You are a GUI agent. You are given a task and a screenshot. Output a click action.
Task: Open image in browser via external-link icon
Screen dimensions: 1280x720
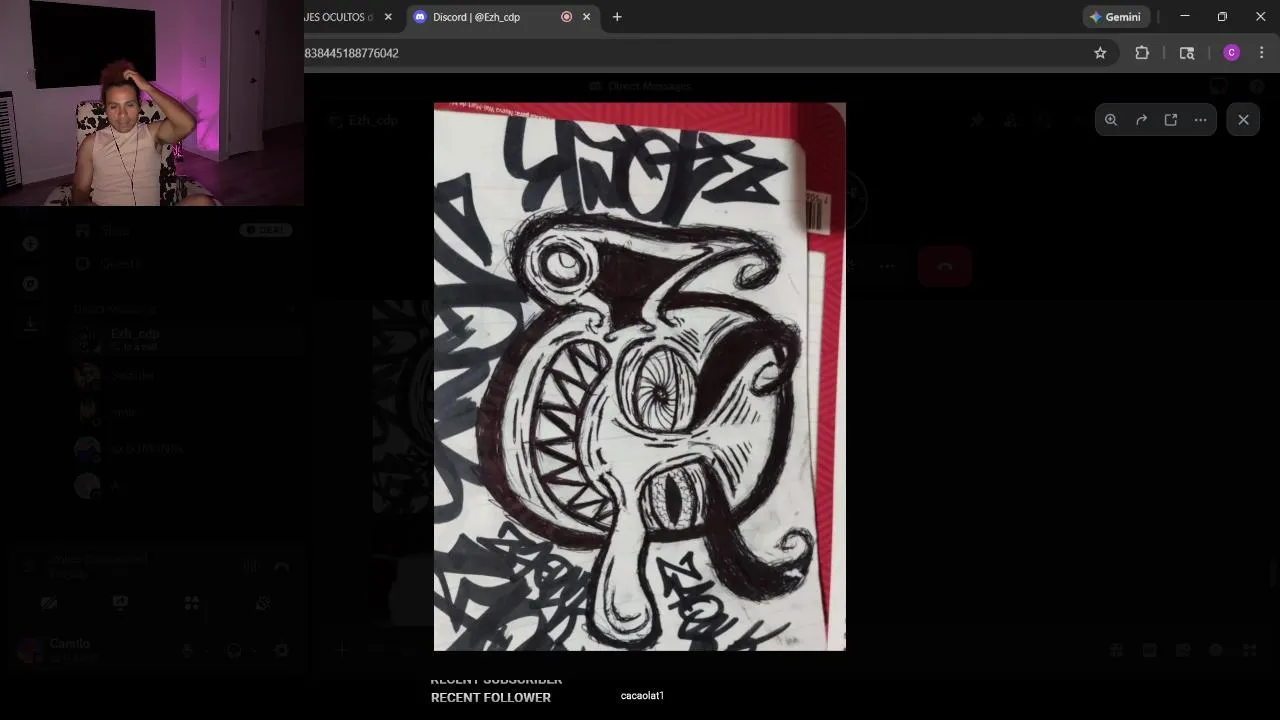pyautogui.click(x=1171, y=120)
